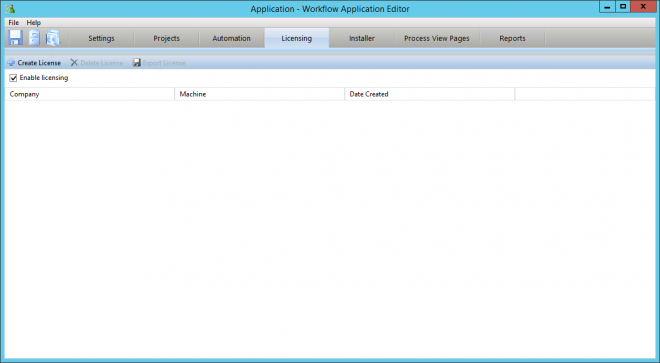Click the third toolbar icon with stacked documents
Screen dimensions: 660x363
click(53, 38)
